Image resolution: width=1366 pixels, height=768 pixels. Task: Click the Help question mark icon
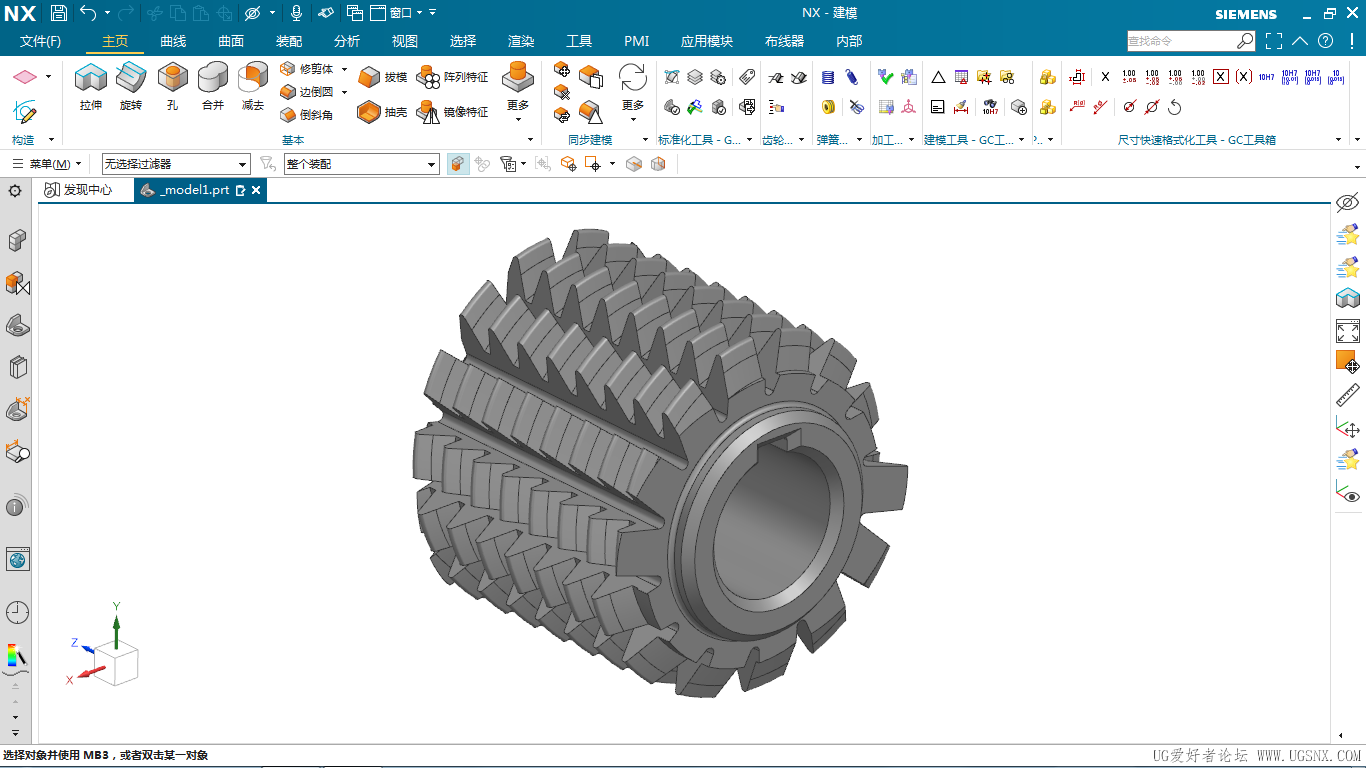1325,41
